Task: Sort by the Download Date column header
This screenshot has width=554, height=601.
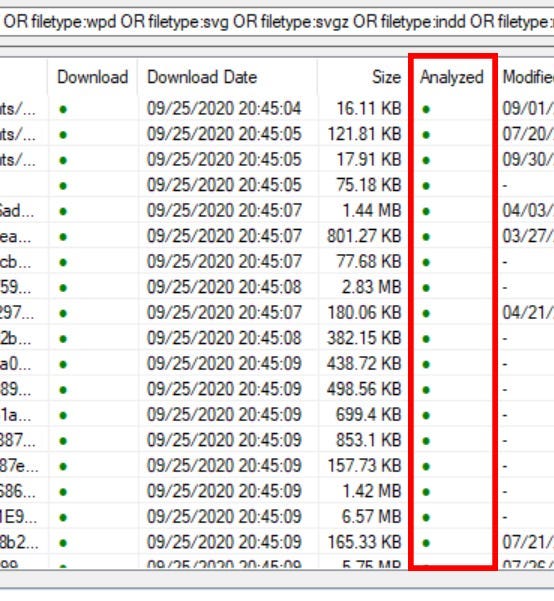Action: click(227, 77)
